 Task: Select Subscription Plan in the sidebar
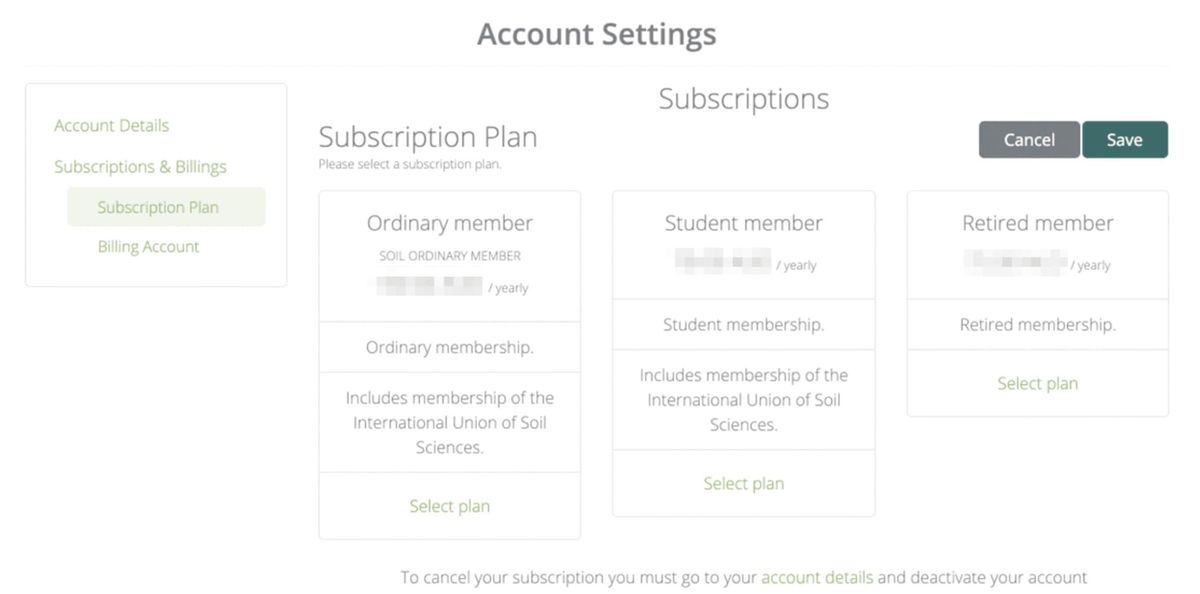click(158, 208)
